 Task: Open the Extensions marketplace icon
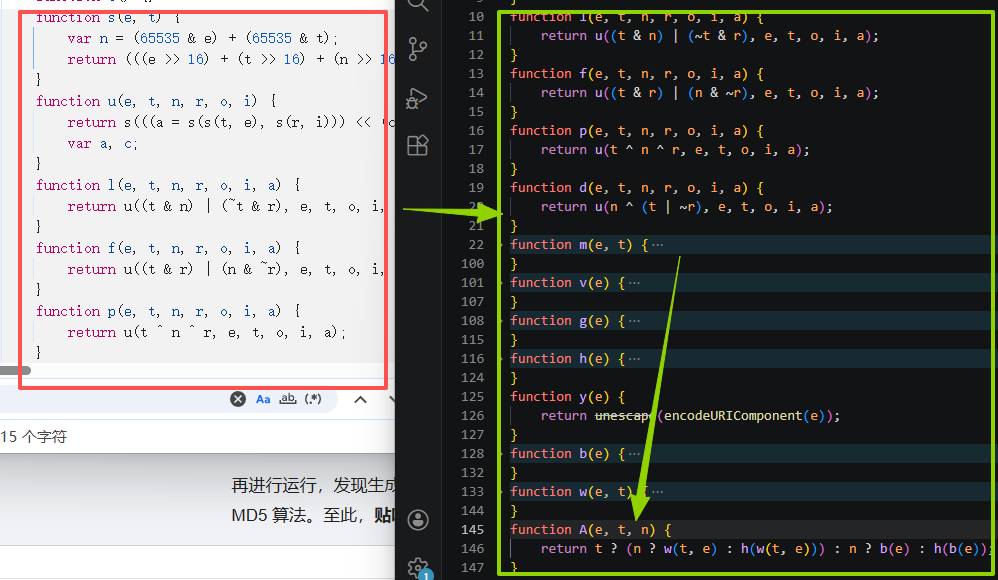coord(418,146)
